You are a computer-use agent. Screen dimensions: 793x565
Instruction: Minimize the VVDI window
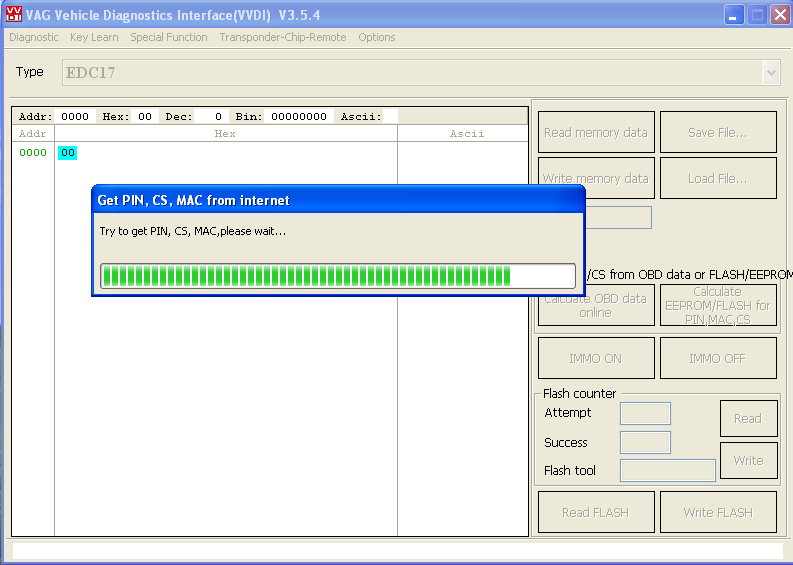point(733,15)
